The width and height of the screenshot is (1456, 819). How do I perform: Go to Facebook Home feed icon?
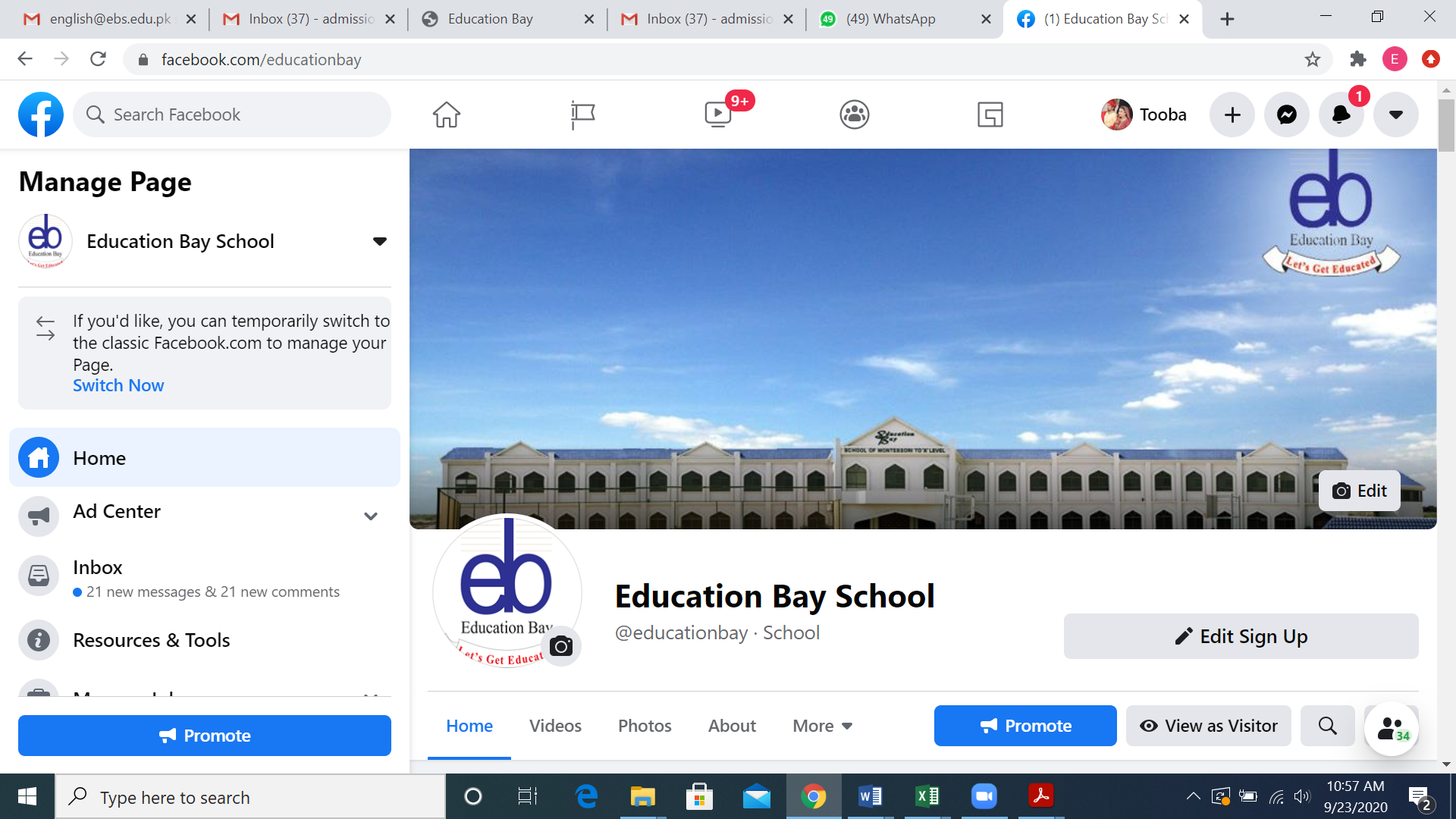coord(447,115)
